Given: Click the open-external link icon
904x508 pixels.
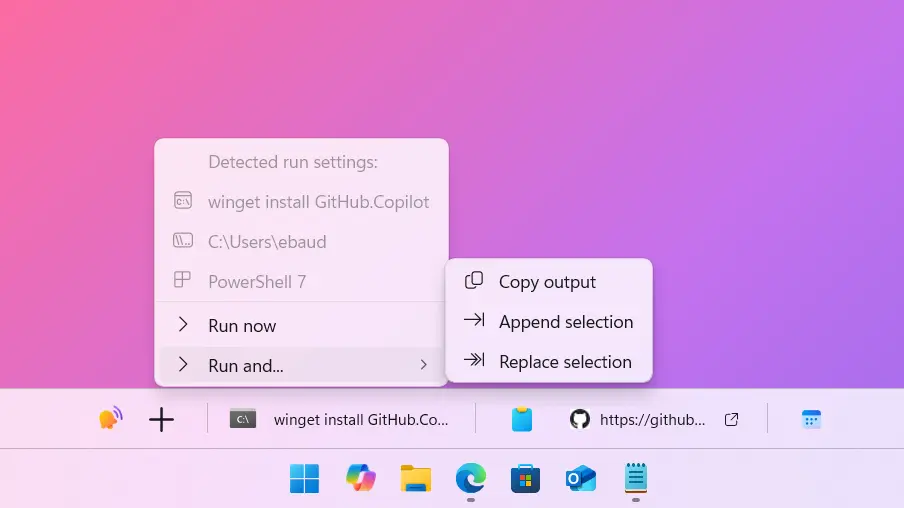Looking at the screenshot, I should click(x=731, y=419).
